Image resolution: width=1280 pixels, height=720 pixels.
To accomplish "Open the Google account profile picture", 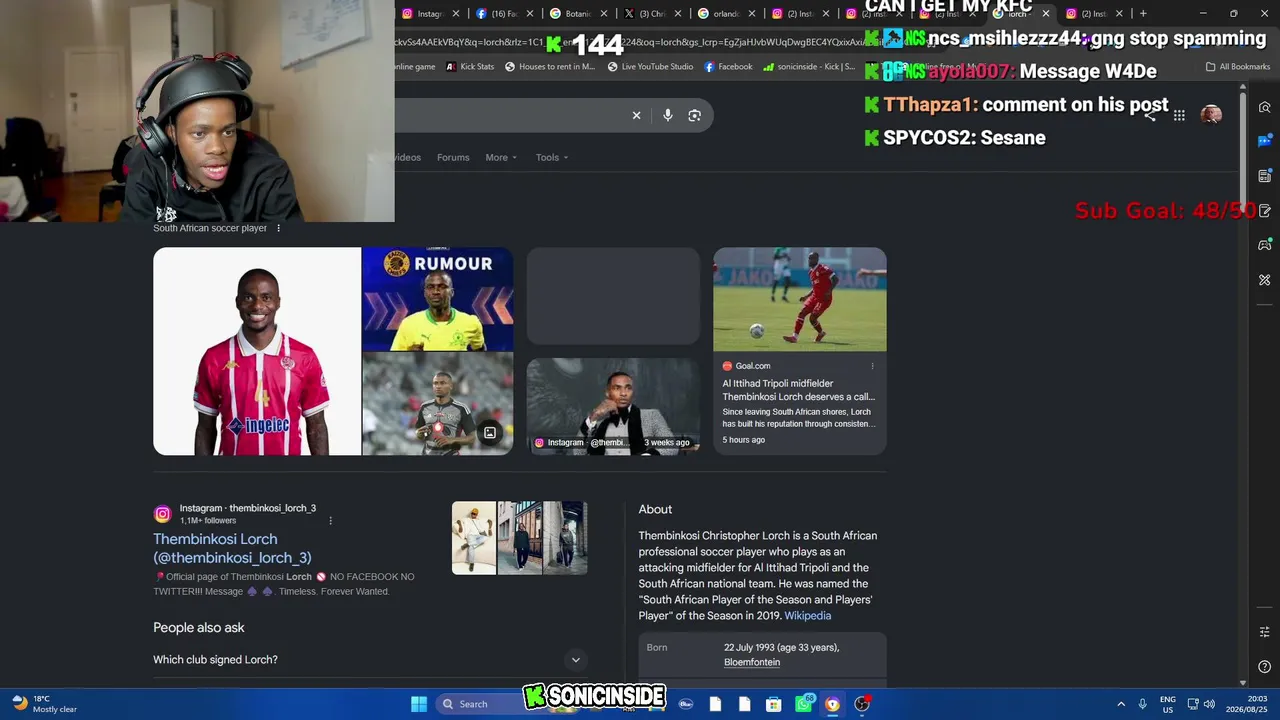I will point(1211,114).
